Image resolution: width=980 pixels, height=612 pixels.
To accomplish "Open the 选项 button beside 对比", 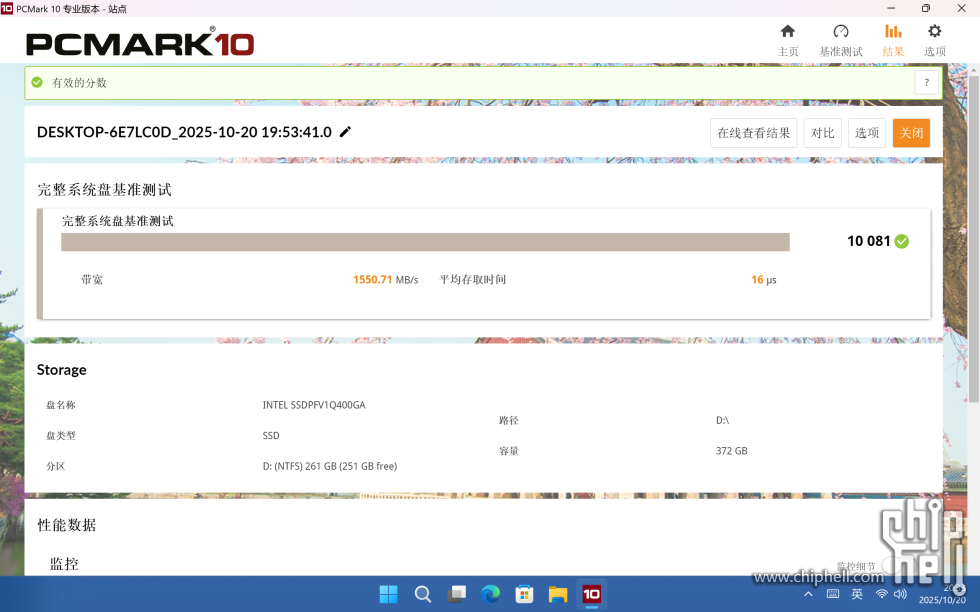I will [x=866, y=133].
